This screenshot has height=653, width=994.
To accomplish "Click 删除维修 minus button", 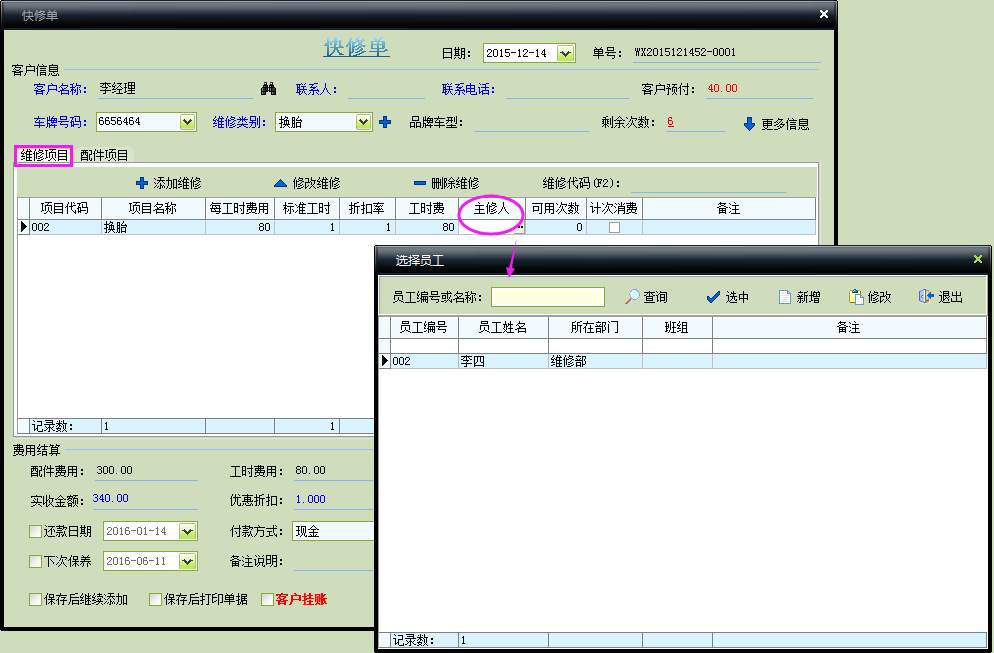I will [x=446, y=183].
